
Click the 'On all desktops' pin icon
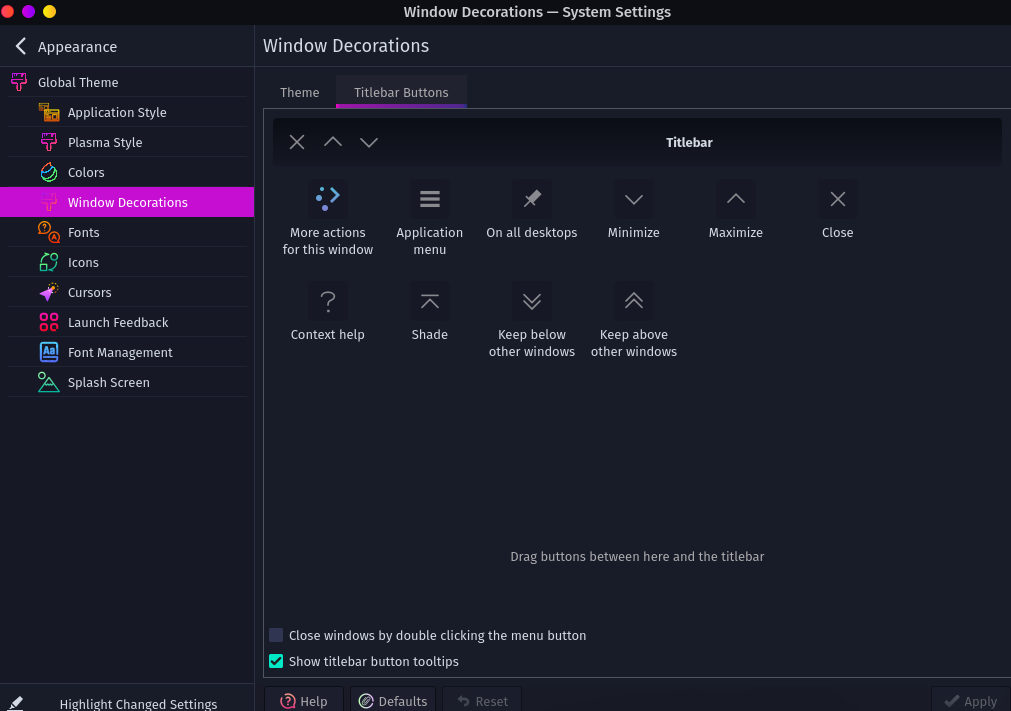point(532,198)
